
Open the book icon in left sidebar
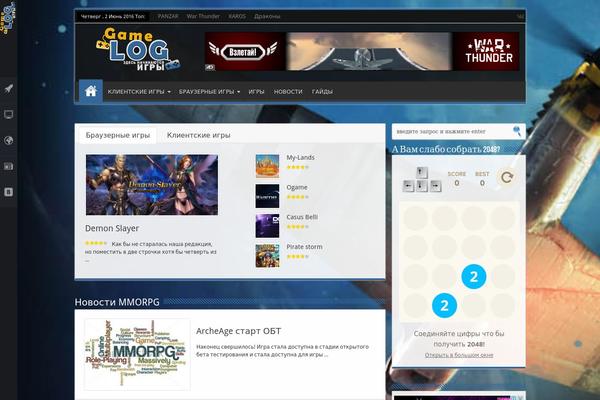[x=8, y=192]
